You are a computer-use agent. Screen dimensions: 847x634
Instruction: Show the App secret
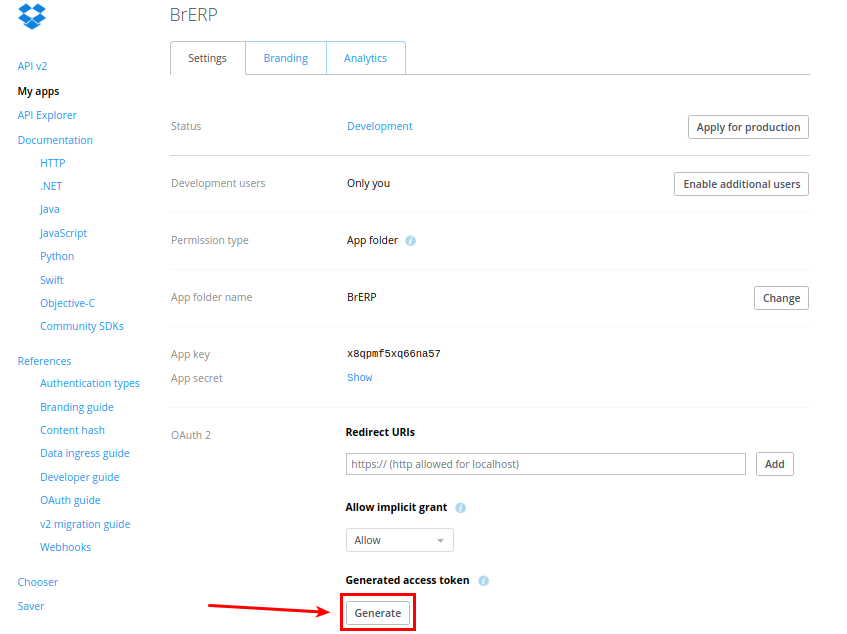359,378
